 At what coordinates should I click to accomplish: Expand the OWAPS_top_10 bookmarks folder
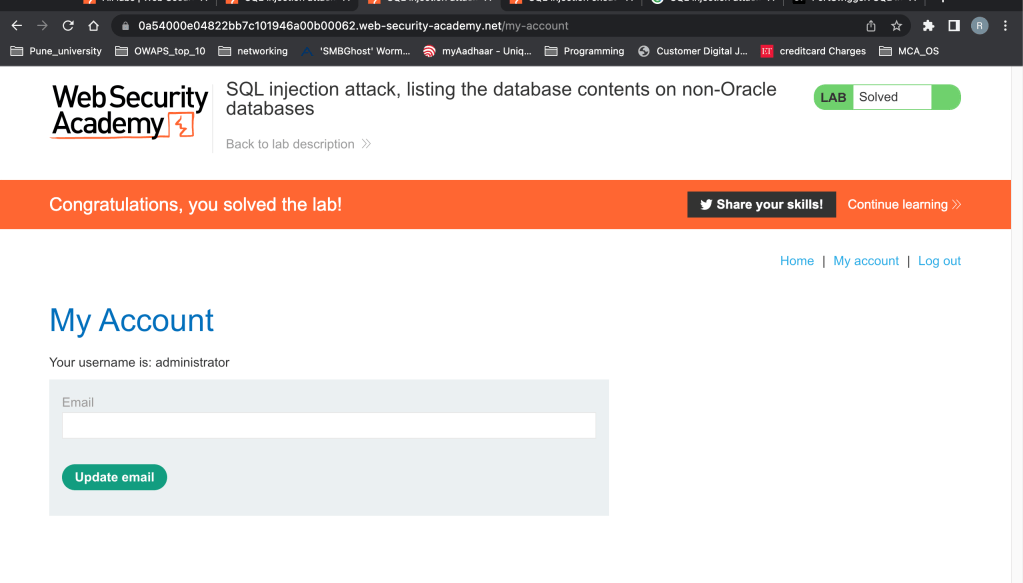pyautogui.click(x=160, y=51)
